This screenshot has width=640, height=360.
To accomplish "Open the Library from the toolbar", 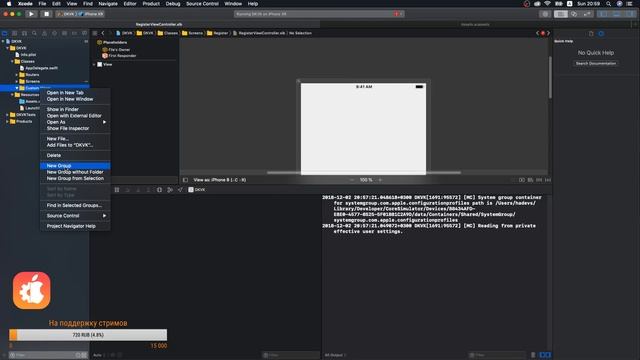I will 545,14.
